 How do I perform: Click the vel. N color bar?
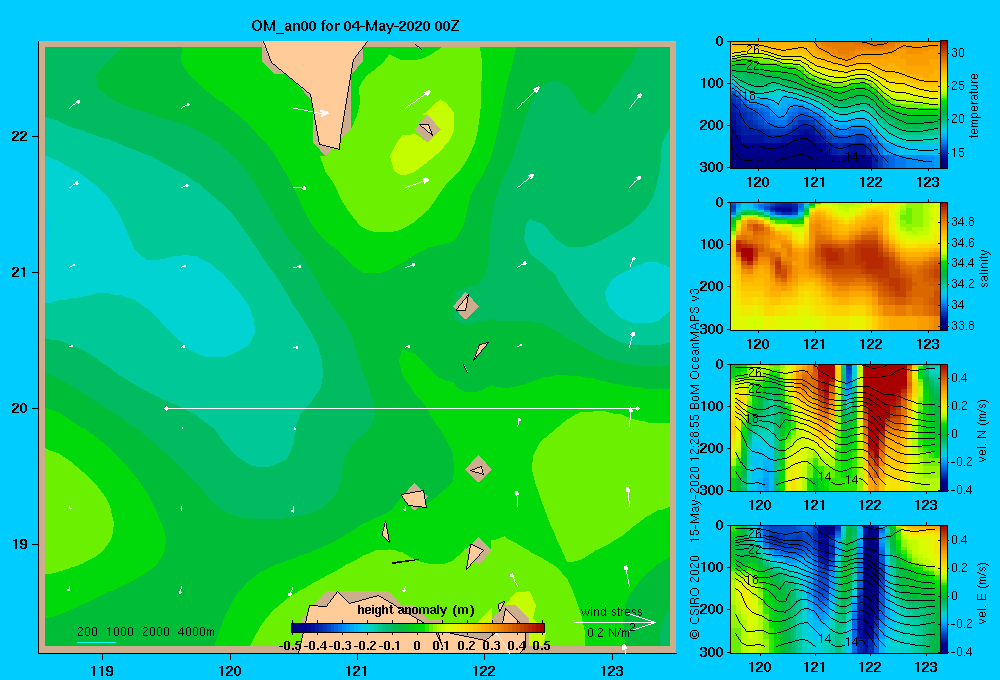[x=944, y=428]
